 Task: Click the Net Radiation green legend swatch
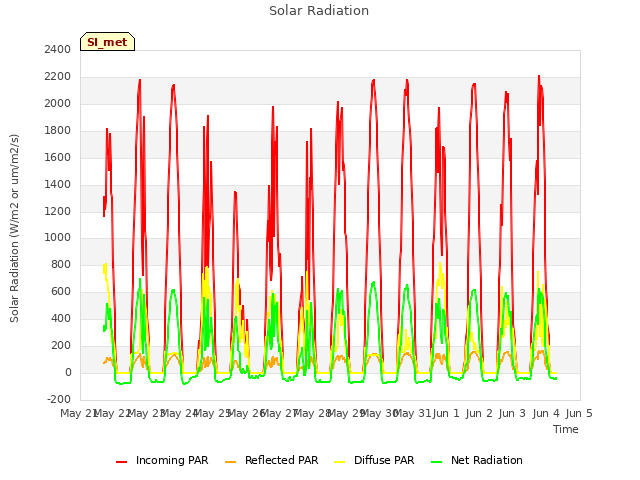tap(436, 462)
